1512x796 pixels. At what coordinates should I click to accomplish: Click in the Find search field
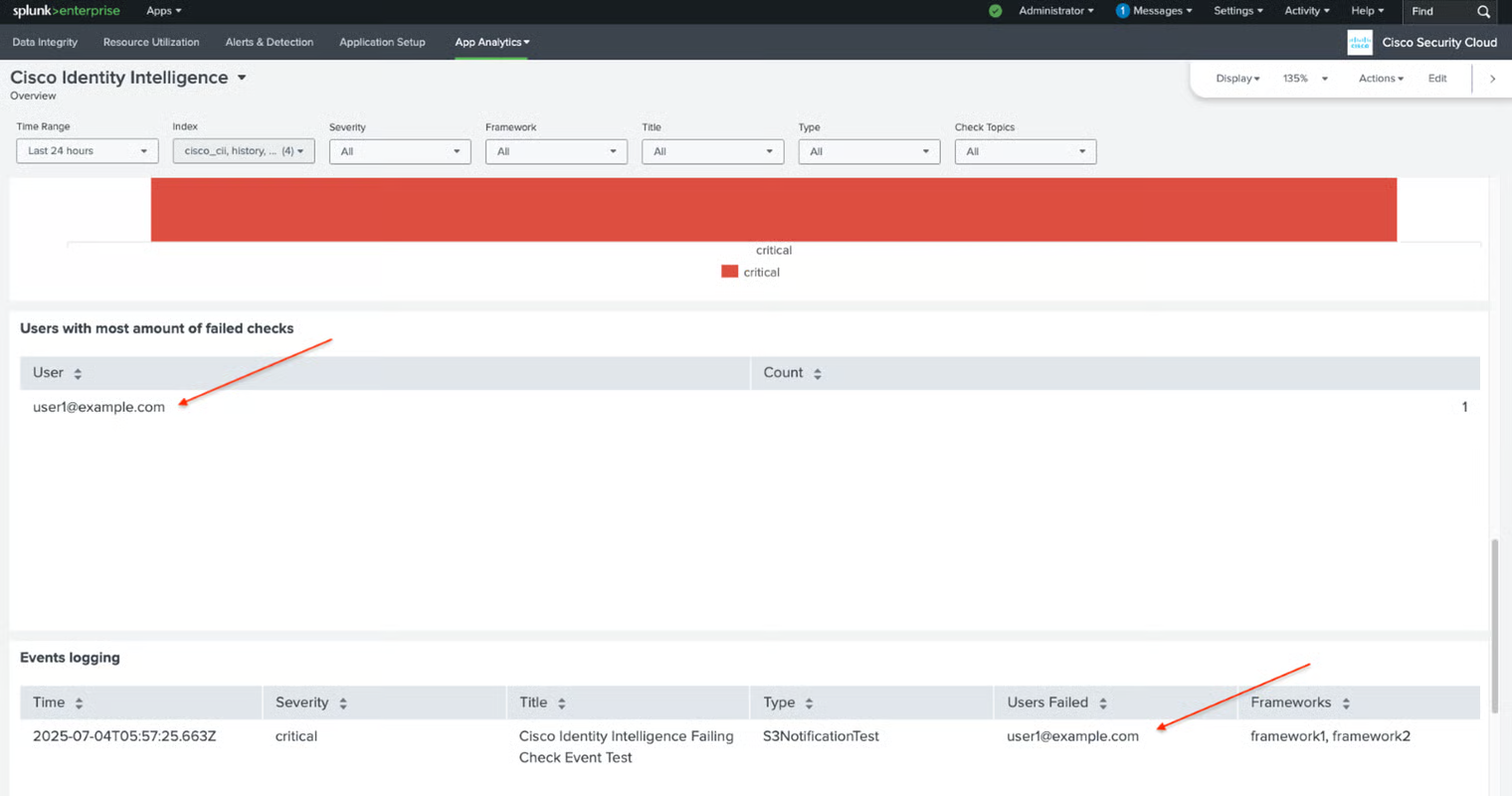[1437, 11]
